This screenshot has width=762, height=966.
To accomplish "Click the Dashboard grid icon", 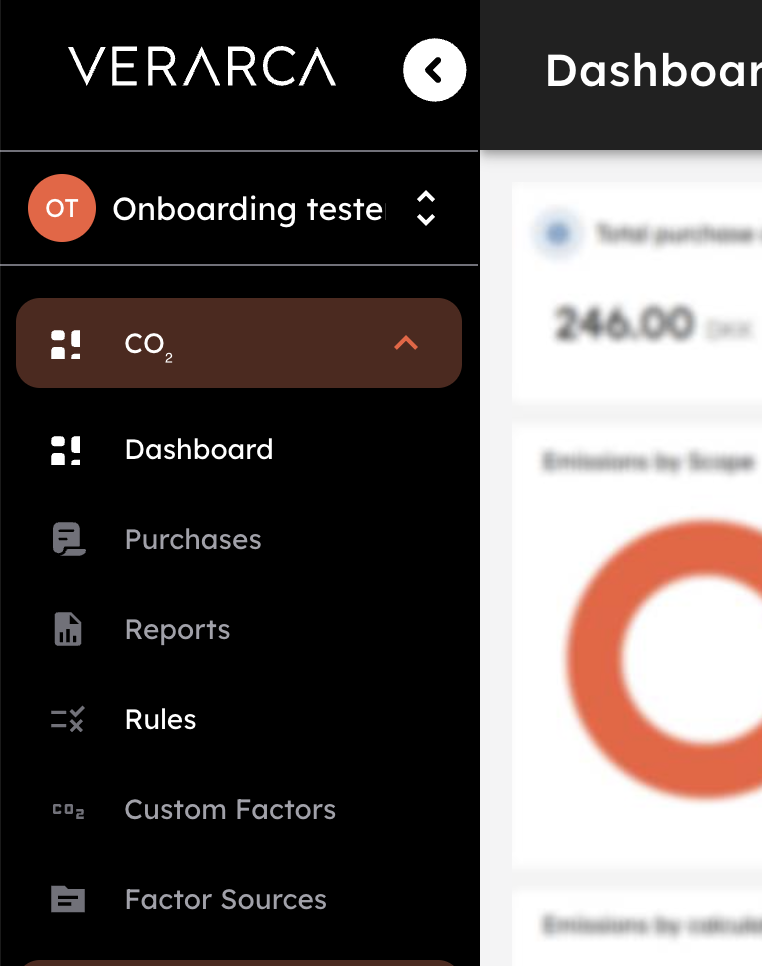I will [x=65, y=450].
